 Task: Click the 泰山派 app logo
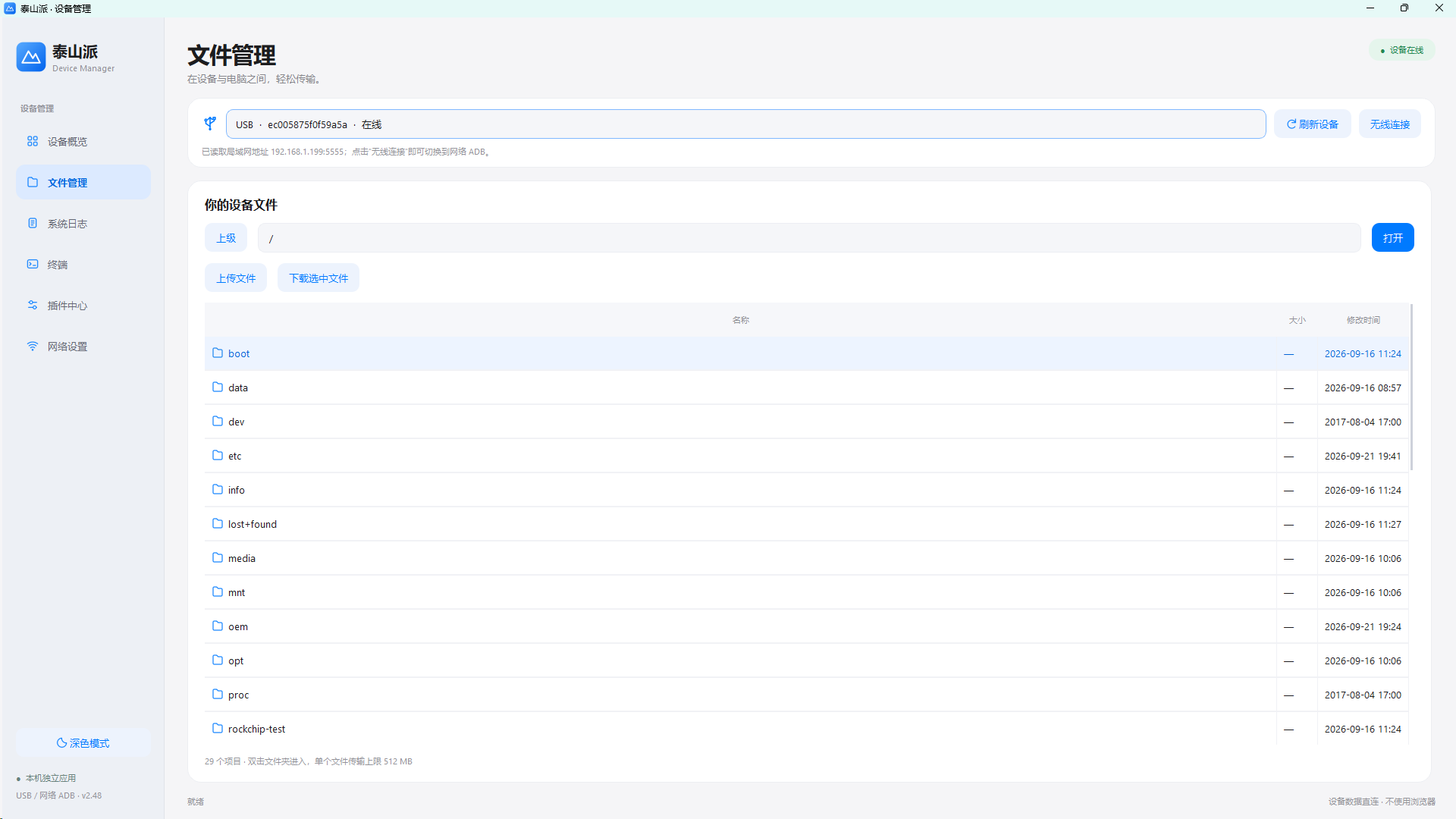pos(31,57)
